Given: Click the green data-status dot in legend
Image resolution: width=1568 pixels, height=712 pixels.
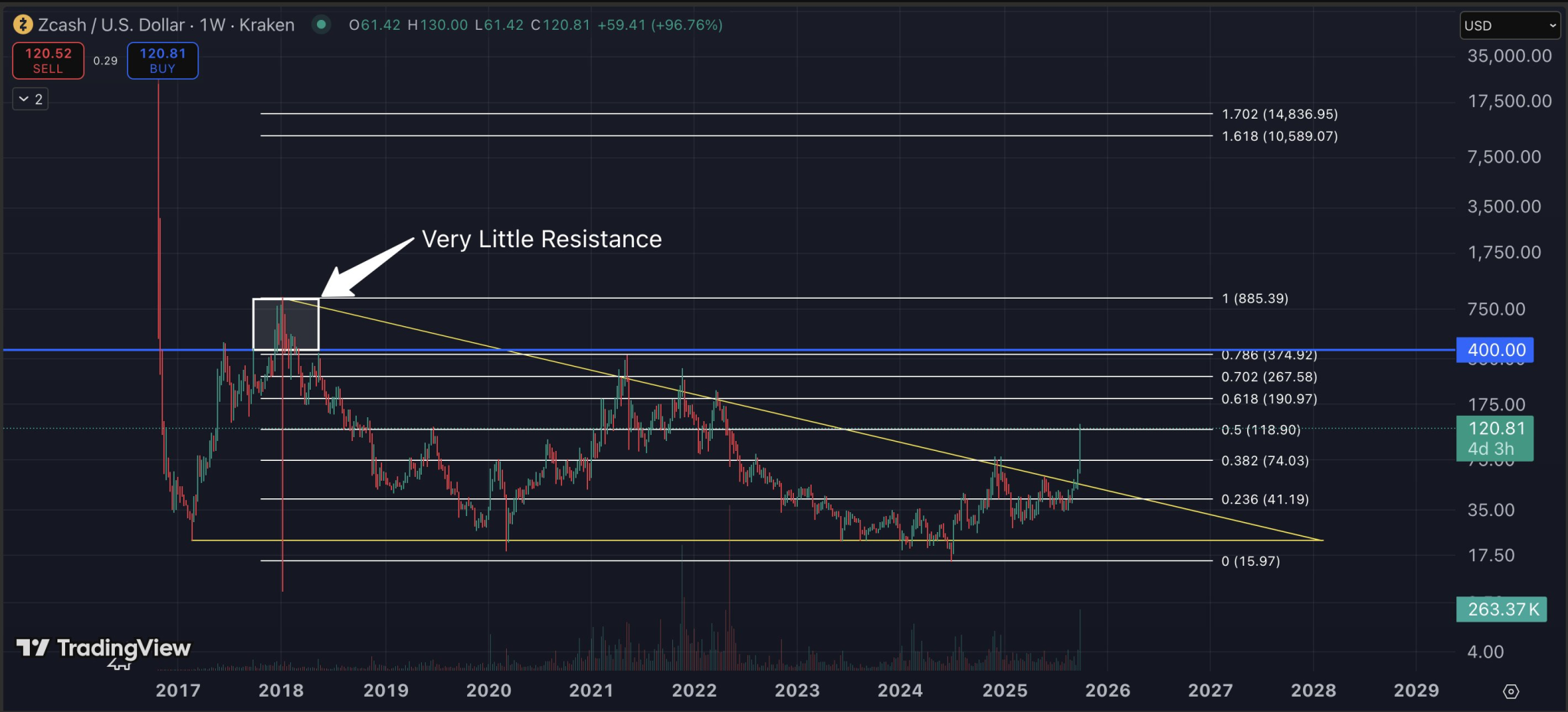Looking at the screenshot, I should (321, 24).
